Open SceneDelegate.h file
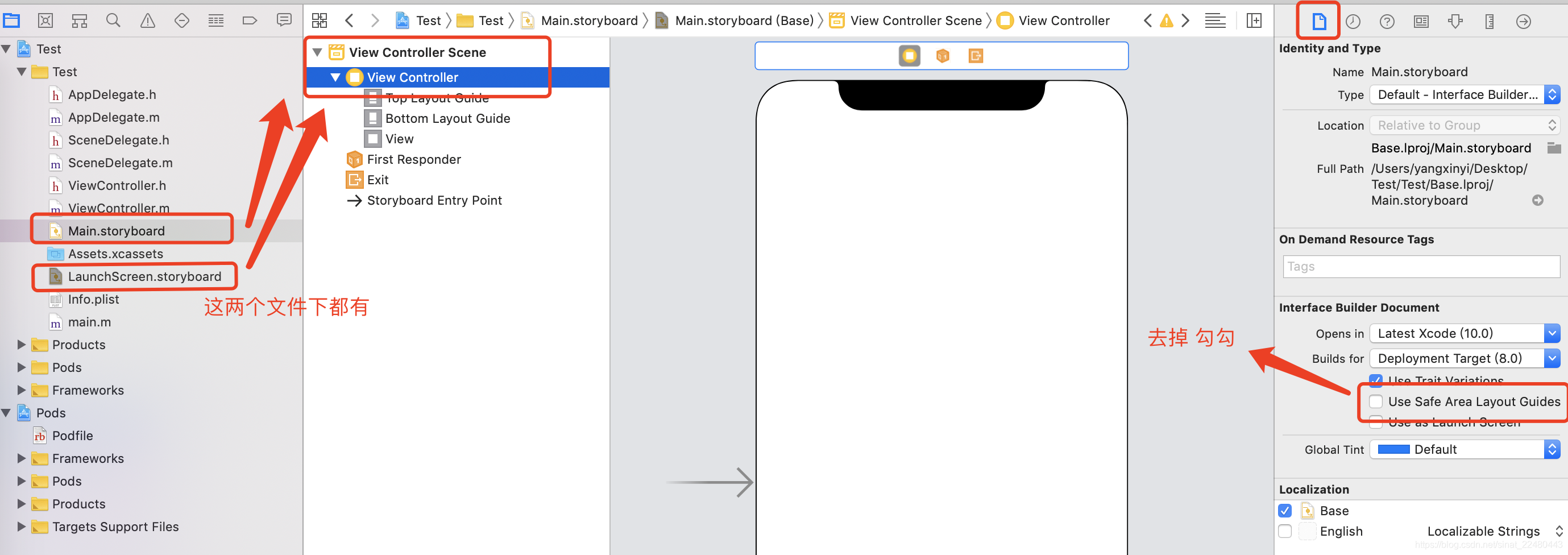This screenshot has height=555, width=1568. pyautogui.click(x=119, y=140)
